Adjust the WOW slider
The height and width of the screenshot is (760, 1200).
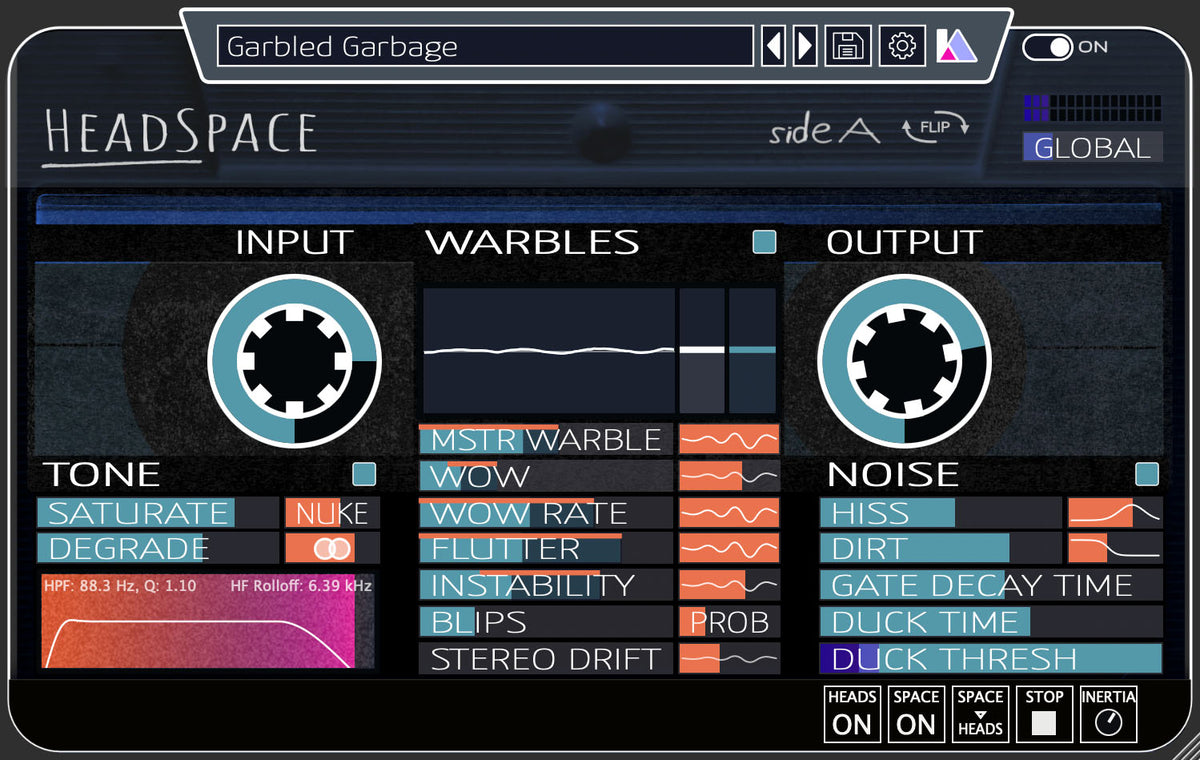point(546,476)
